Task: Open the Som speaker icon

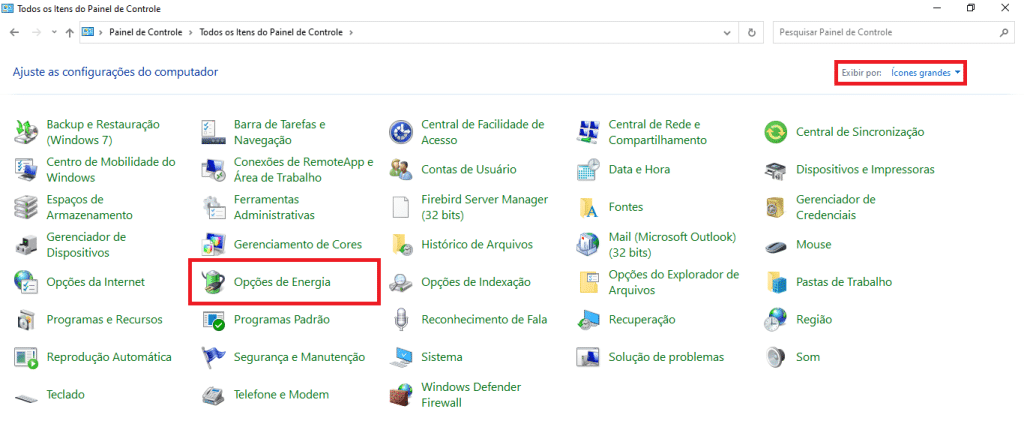Action: point(776,357)
